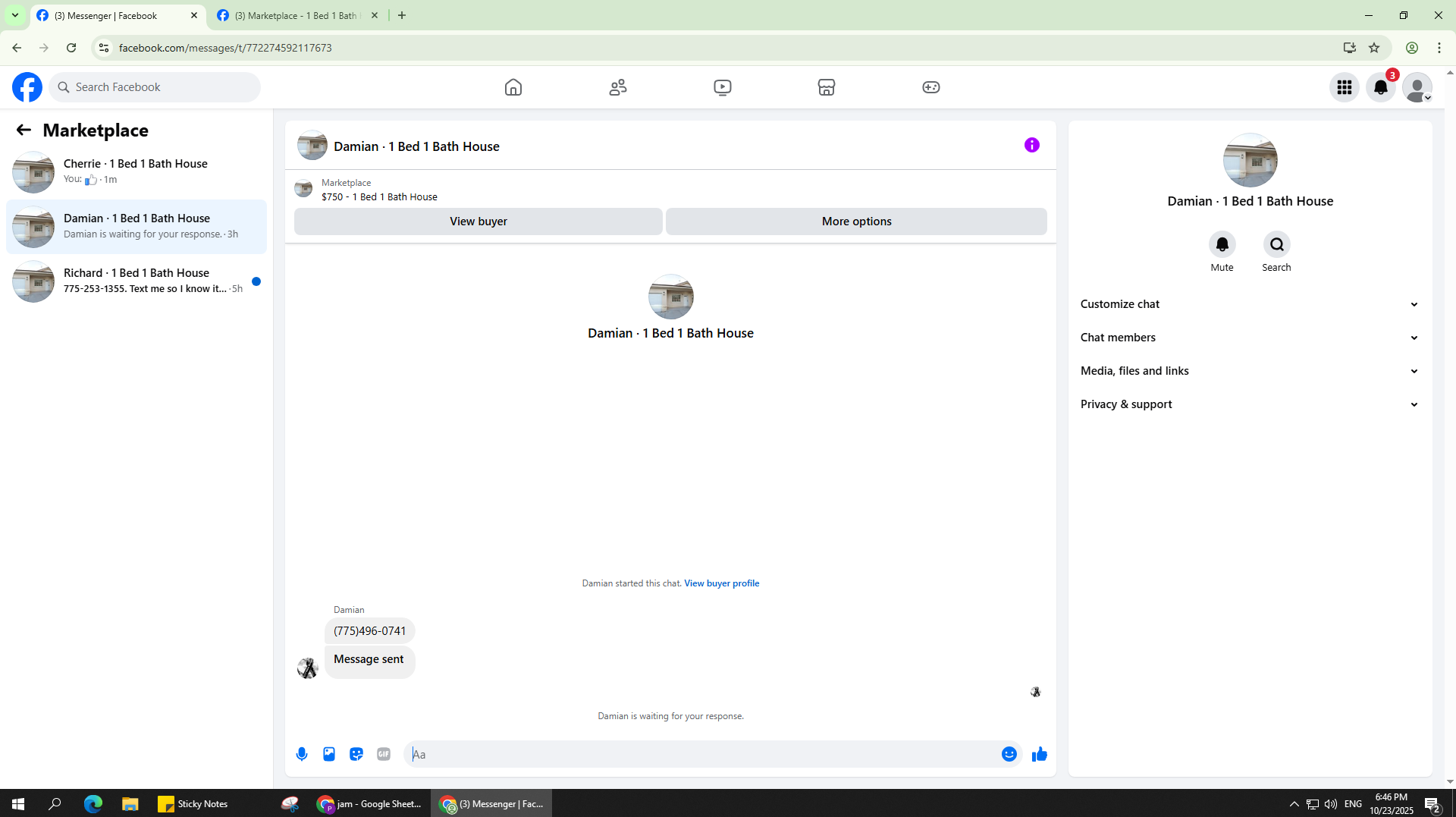Expand the Chat members section
Screen dimensions: 1456x817
[1250, 338]
